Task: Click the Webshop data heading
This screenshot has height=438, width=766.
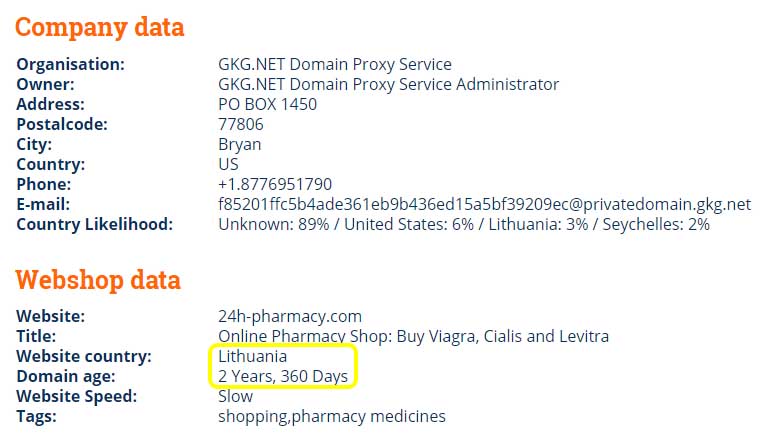Action: tap(98, 280)
